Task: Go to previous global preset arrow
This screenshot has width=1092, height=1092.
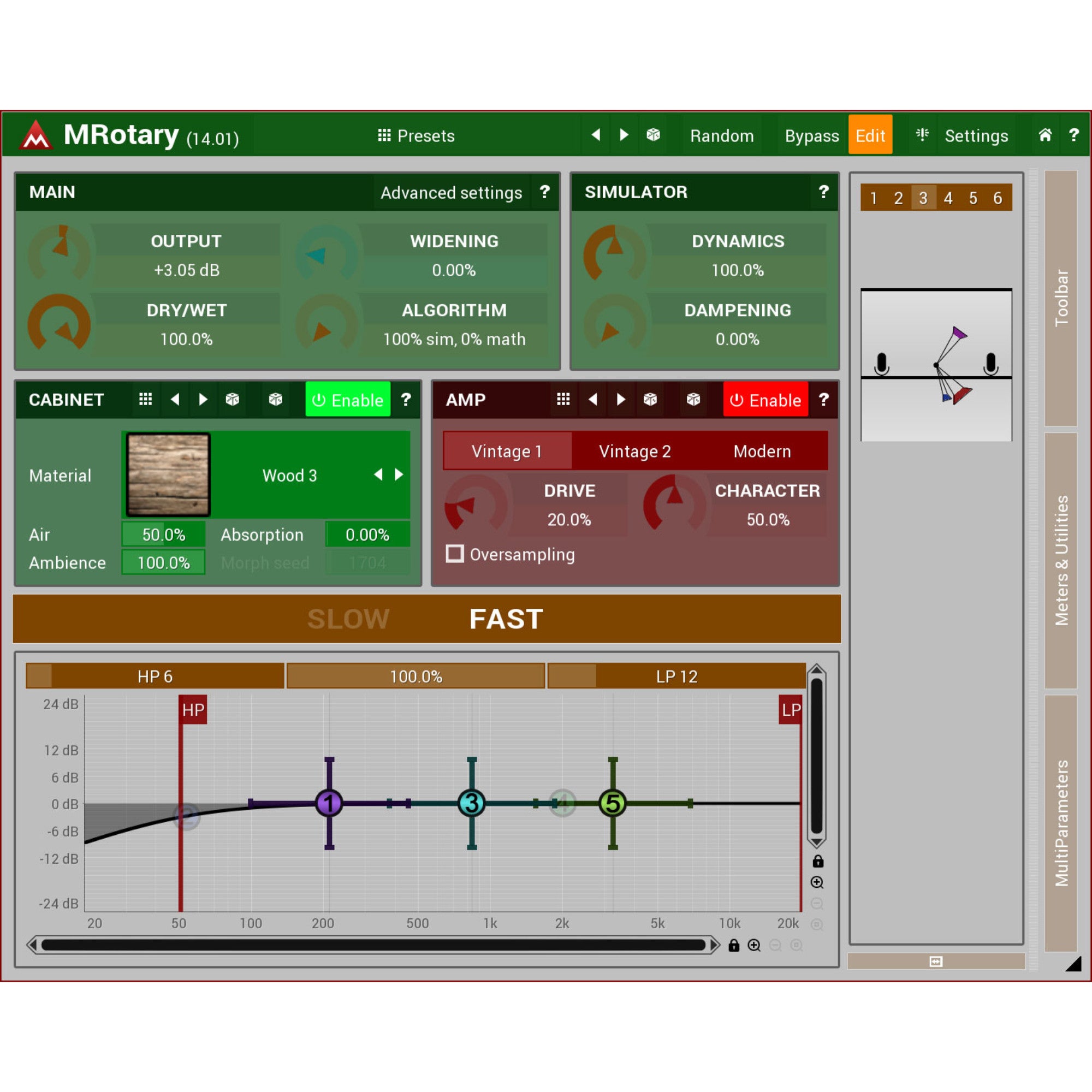Action: 596,135
